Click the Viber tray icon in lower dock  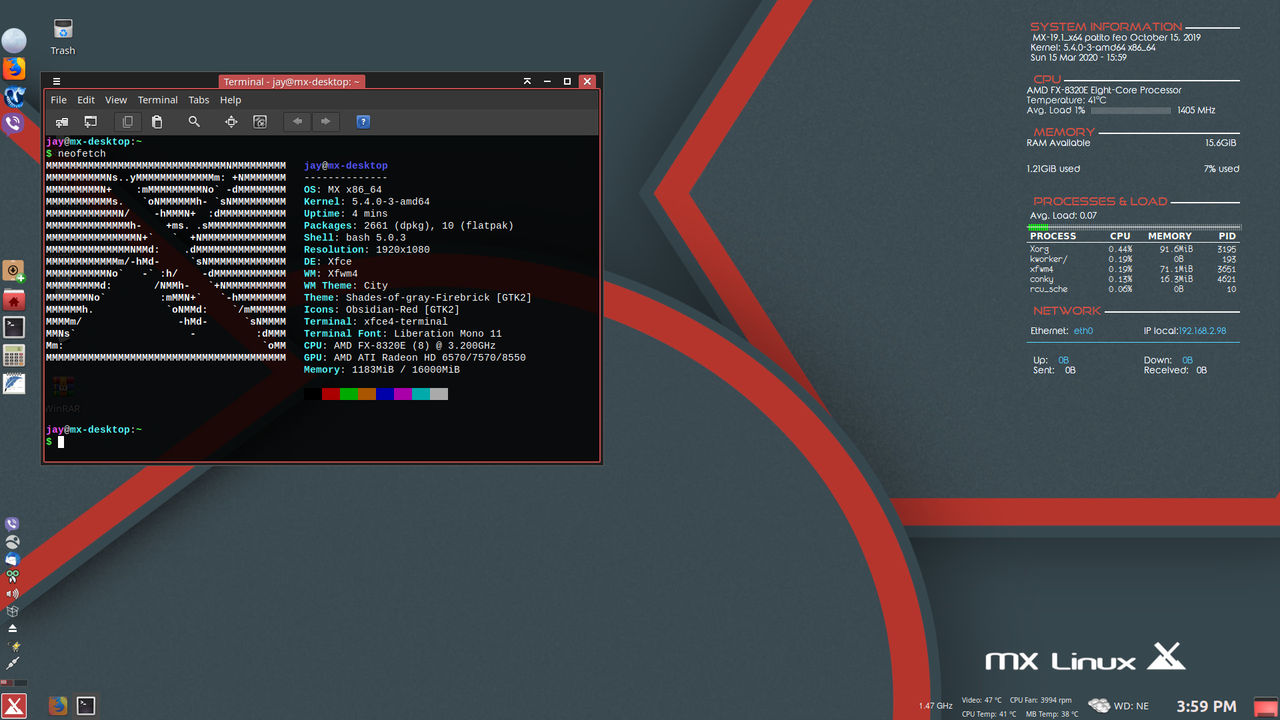pyautogui.click(x=12, y=524)
